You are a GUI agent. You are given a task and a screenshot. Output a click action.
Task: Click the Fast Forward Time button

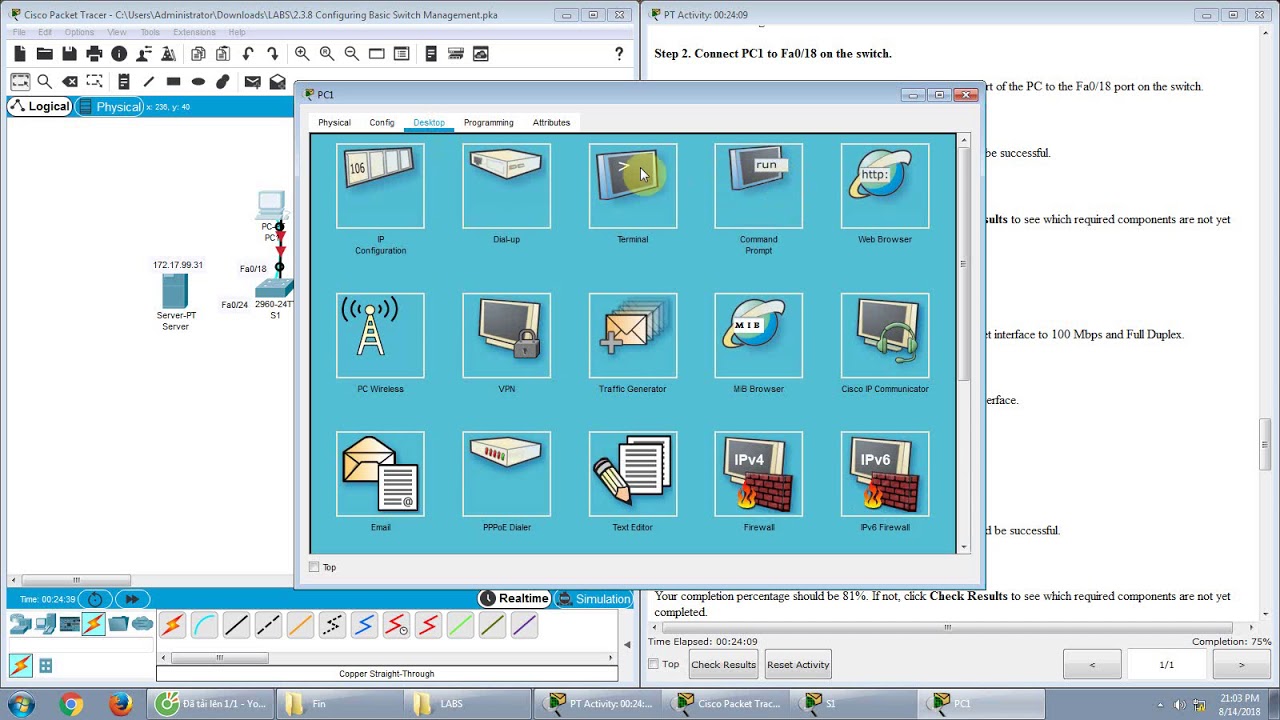[x=132, y=599]
